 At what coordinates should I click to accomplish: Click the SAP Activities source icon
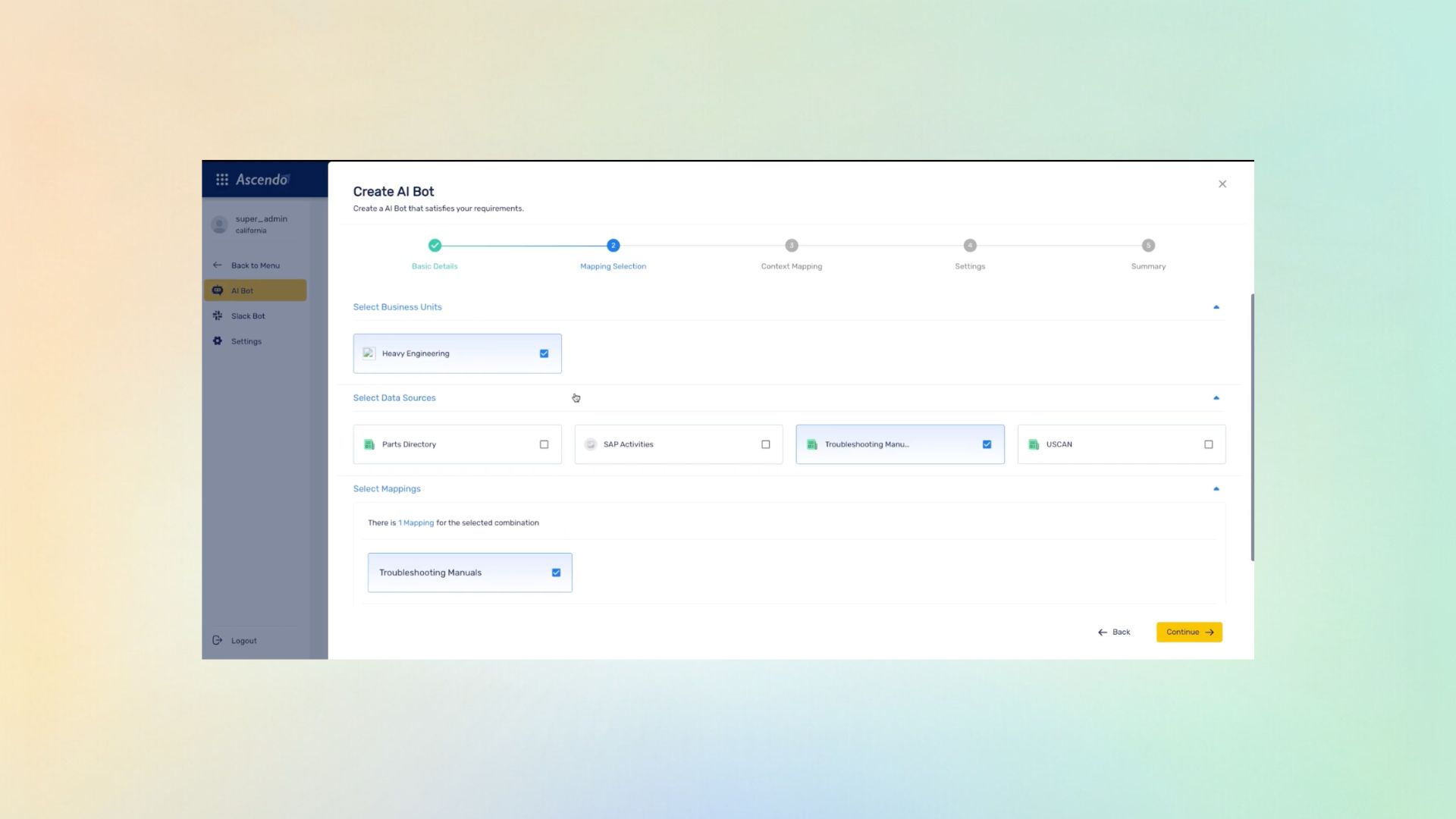click(x=591, y=444)
